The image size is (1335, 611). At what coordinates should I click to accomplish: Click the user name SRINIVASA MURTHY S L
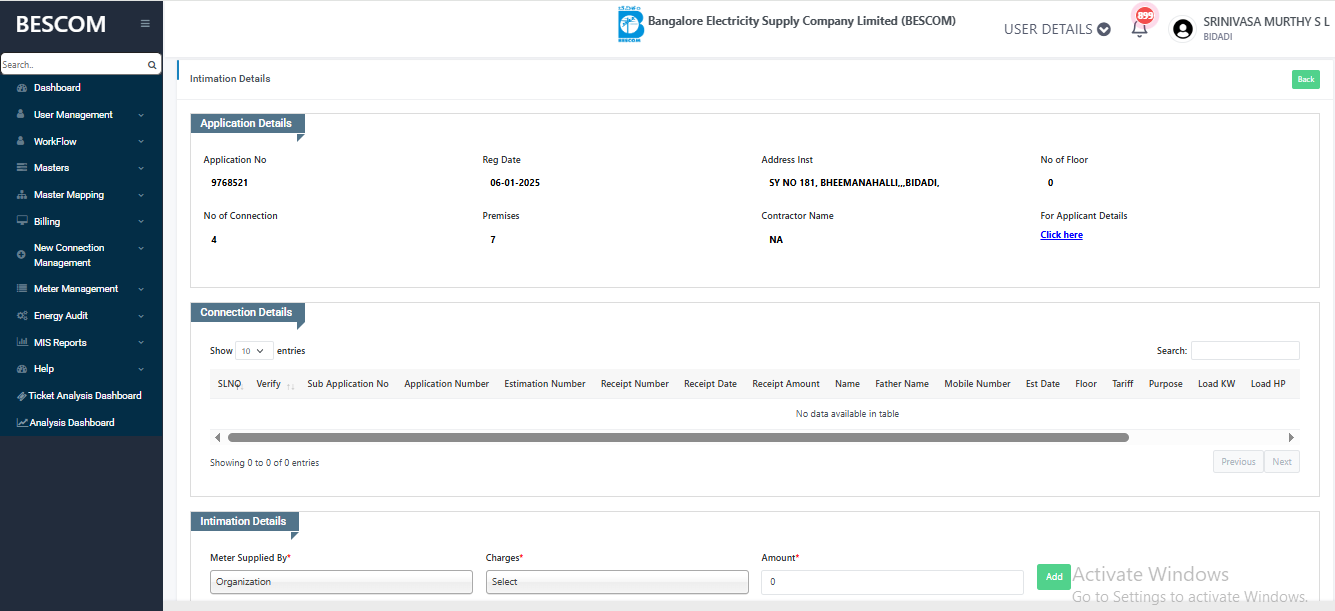1266,21
